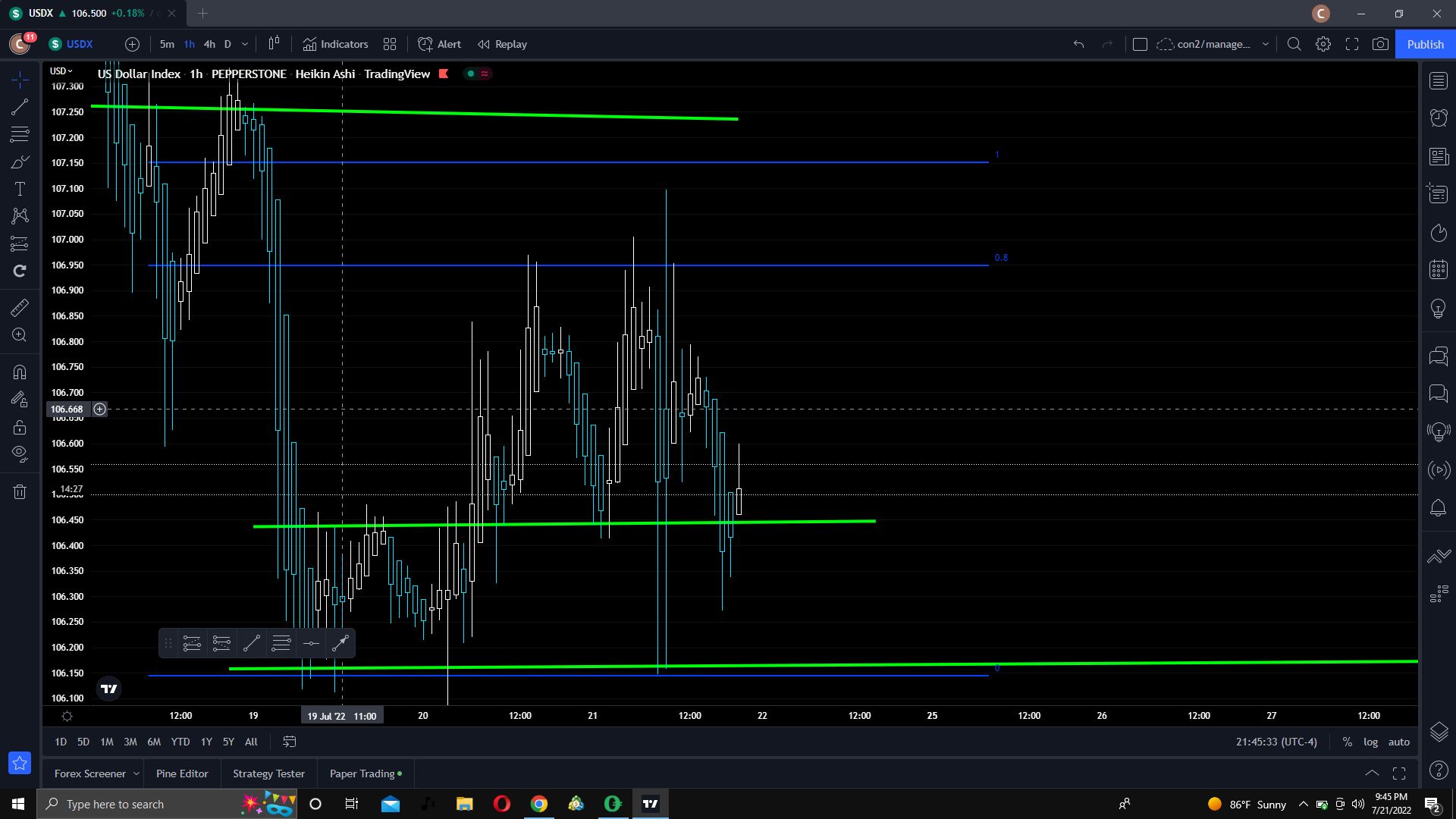
Task: Open the Alerts clock icon in sidebar
Action: point(1439,118)
